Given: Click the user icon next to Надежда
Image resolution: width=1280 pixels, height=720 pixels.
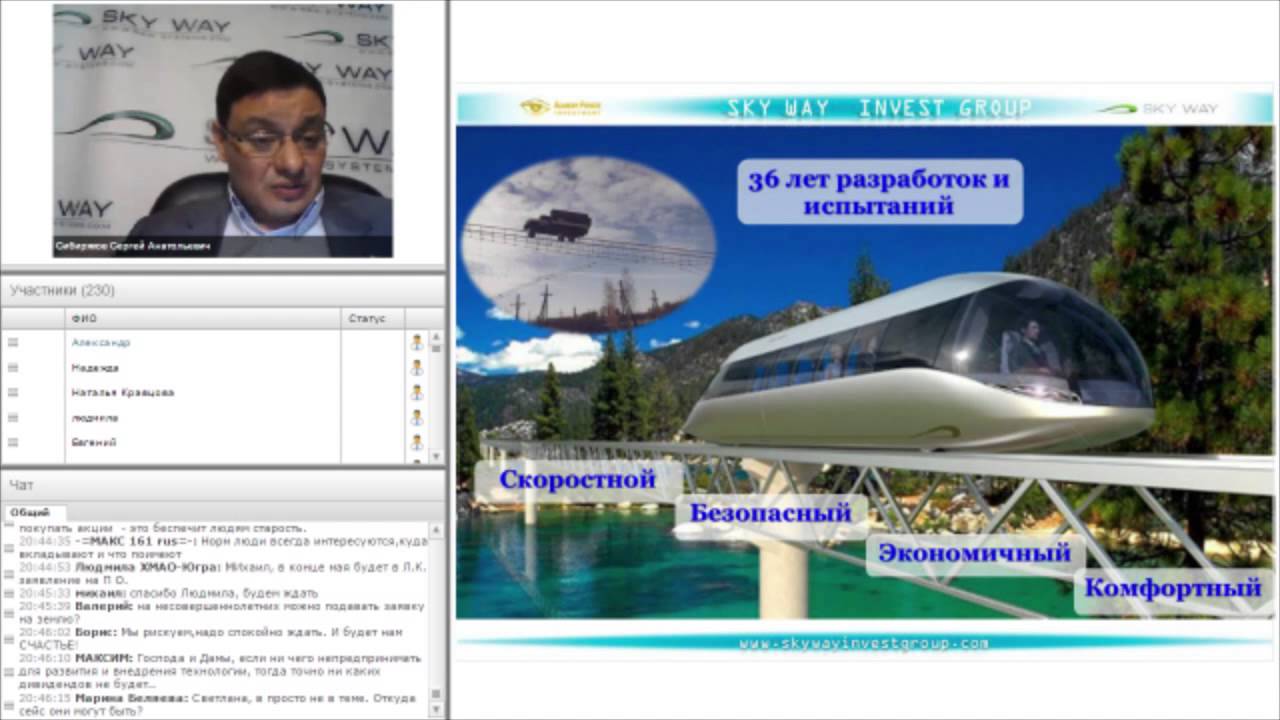Looking at the screenshot, I should pyautogui.click(x=417, y=367).
